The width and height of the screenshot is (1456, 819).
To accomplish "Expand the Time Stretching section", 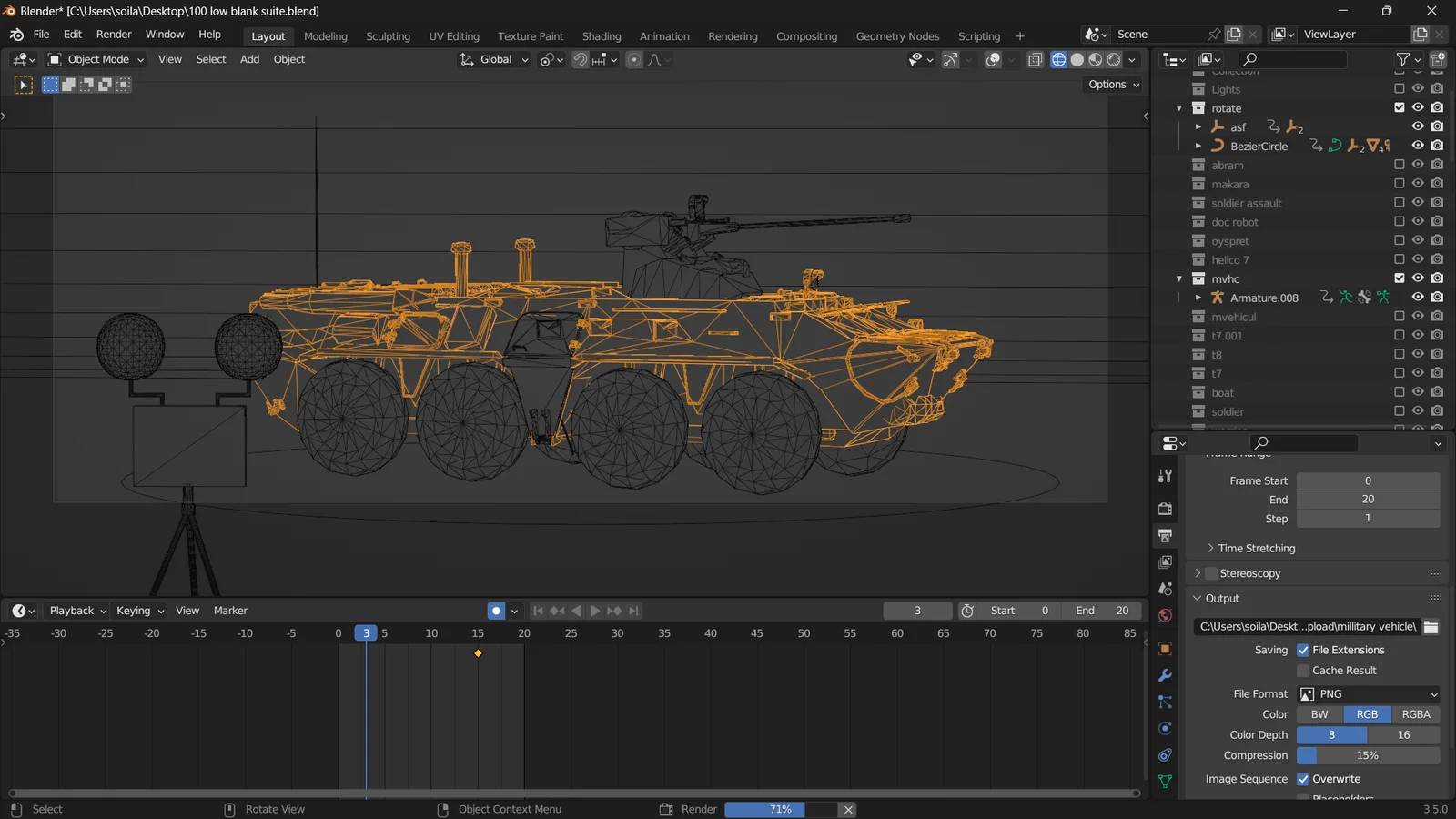I will (x=1253, y=548).
